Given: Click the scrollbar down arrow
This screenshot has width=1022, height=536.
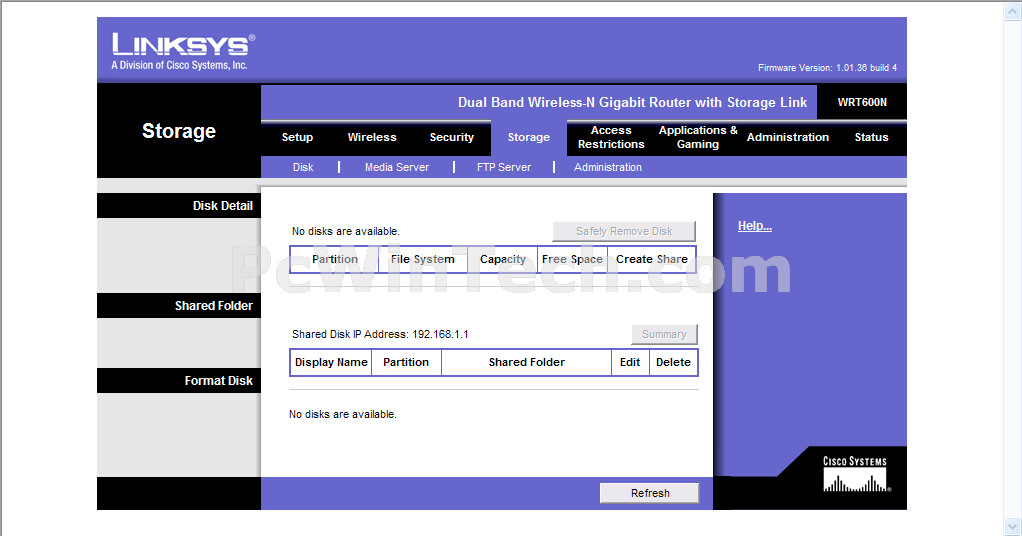Looking at the screenshot, I should [x=1012, y=526].
